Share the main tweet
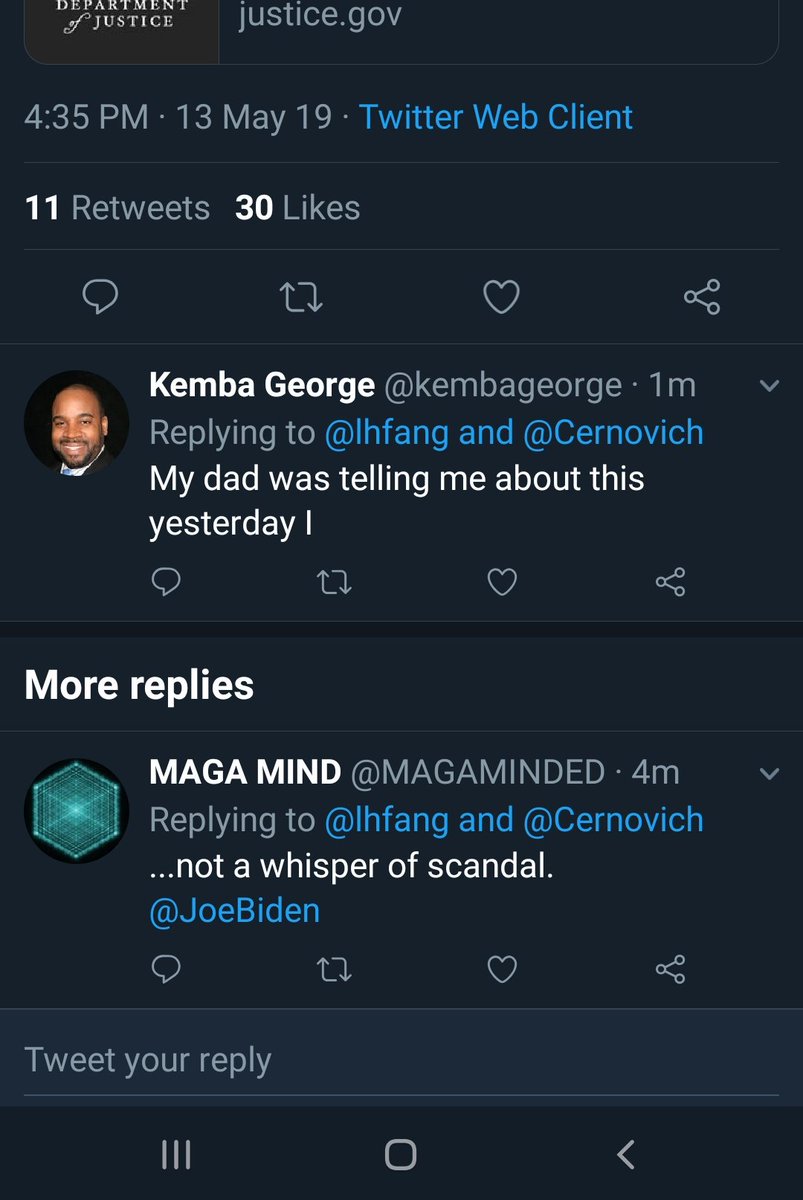 pos(702,297)
